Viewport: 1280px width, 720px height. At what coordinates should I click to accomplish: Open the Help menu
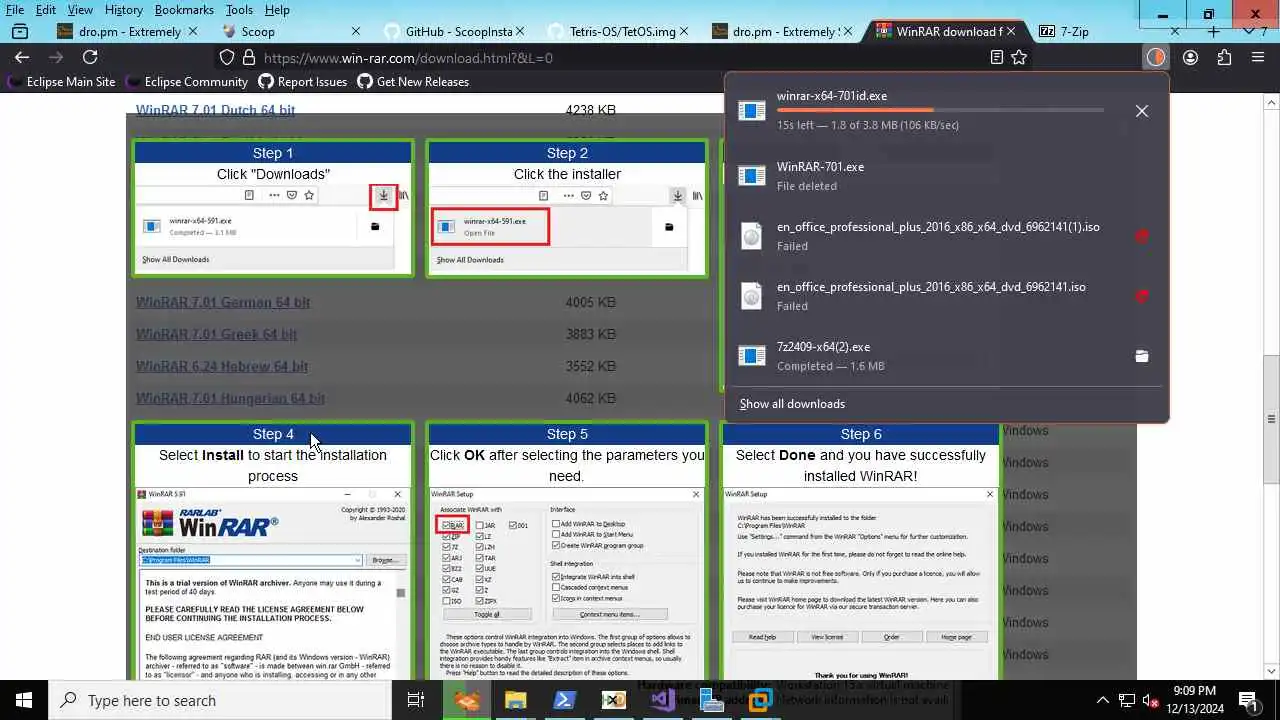point(277,9)
